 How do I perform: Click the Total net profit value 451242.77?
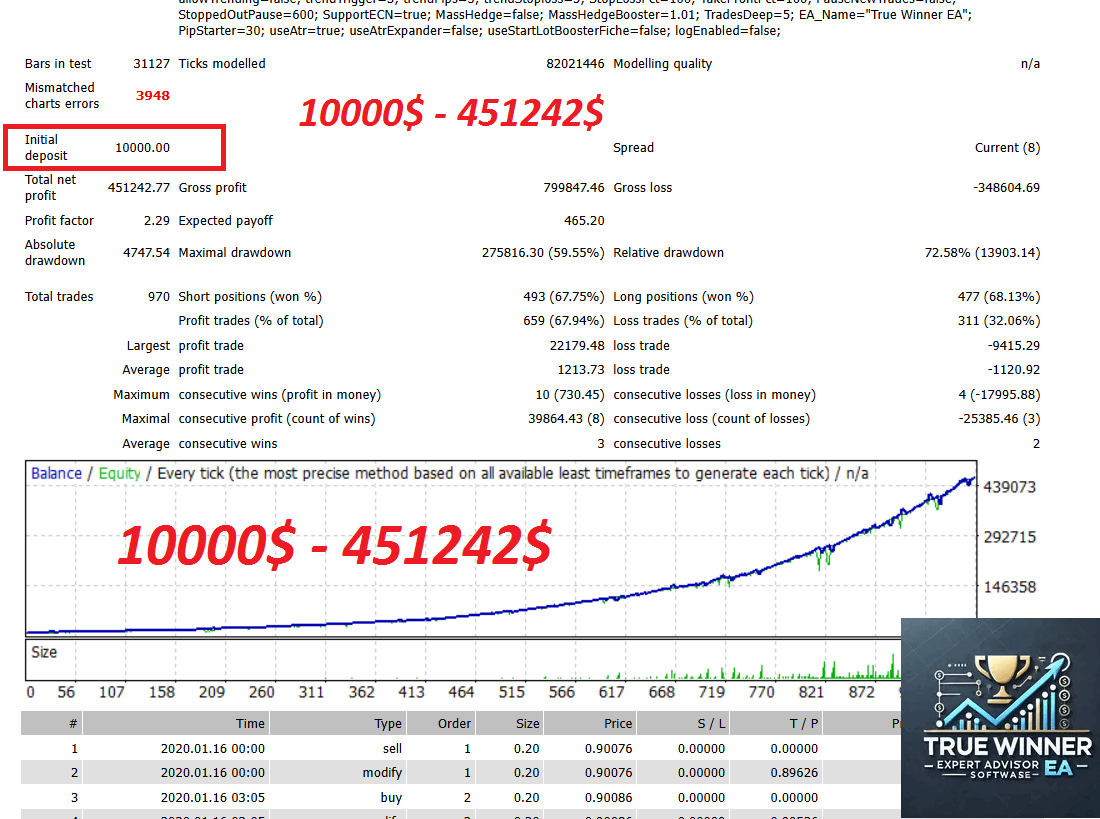click(138, 188)
